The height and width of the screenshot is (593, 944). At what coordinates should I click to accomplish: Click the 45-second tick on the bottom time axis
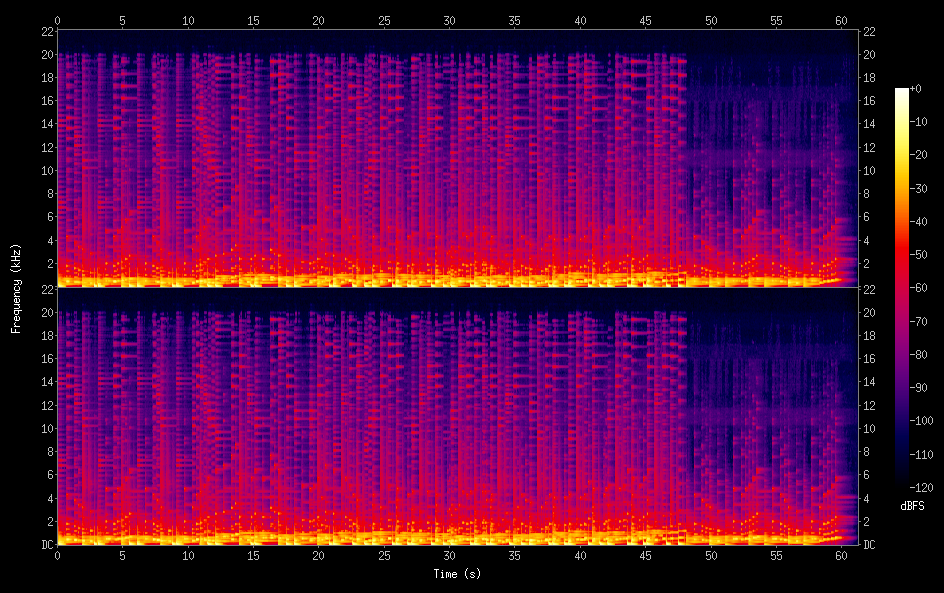pyautogui.click(x=645, y=556)
